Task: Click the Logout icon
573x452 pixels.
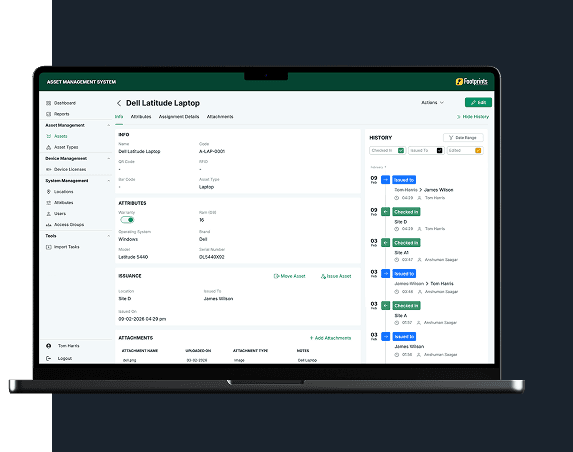Action: click(x=49, y=358)
